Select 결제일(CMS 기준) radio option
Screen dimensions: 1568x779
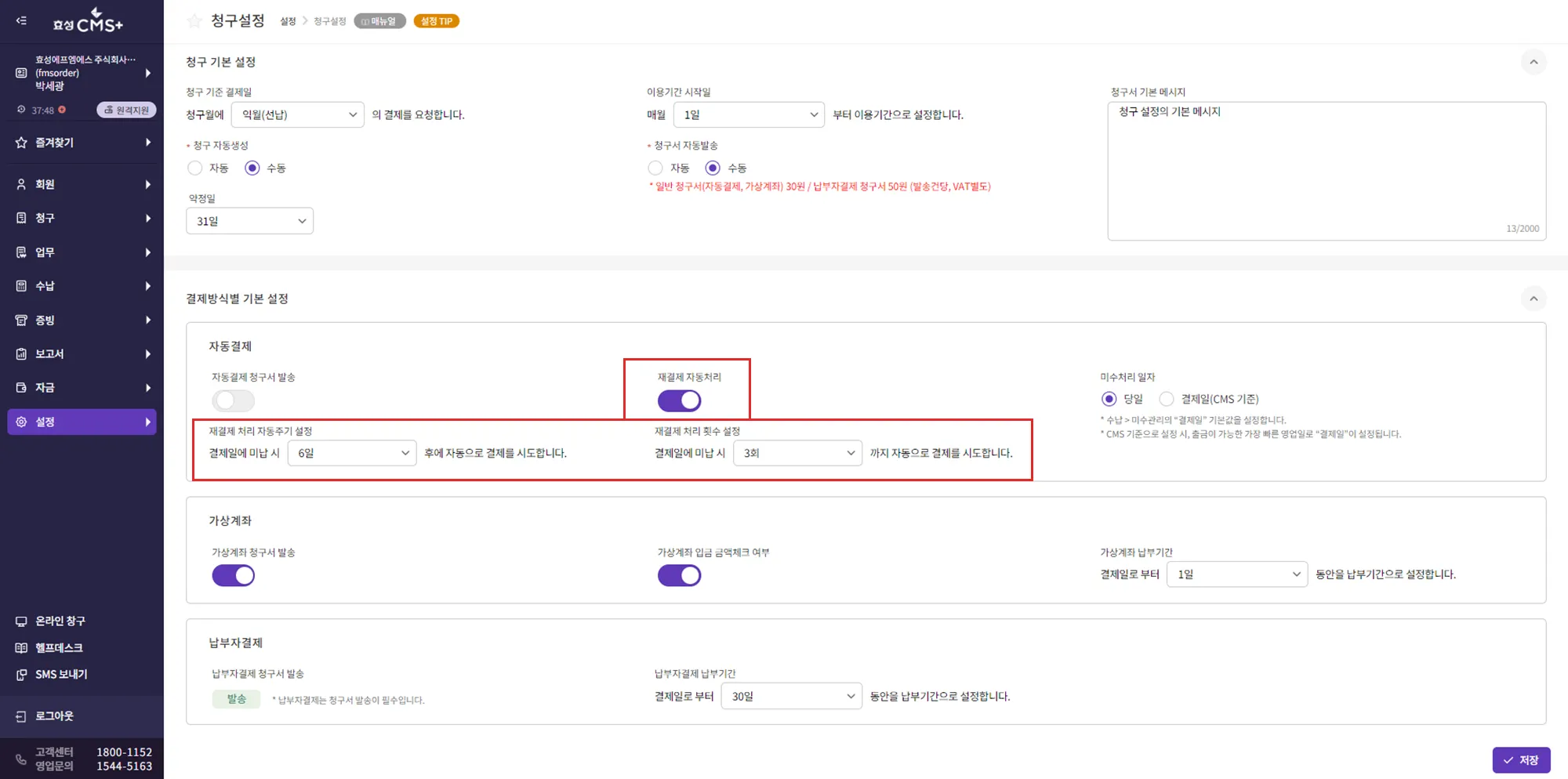(1167, 399)
